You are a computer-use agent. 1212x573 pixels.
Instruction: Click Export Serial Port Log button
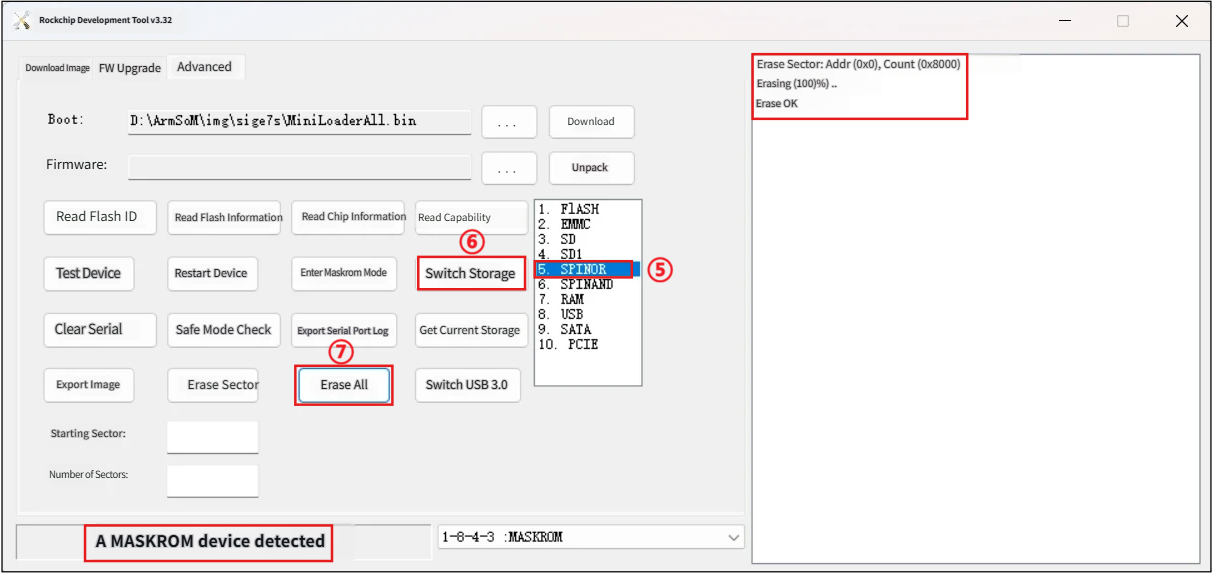(x=343, y=330)
